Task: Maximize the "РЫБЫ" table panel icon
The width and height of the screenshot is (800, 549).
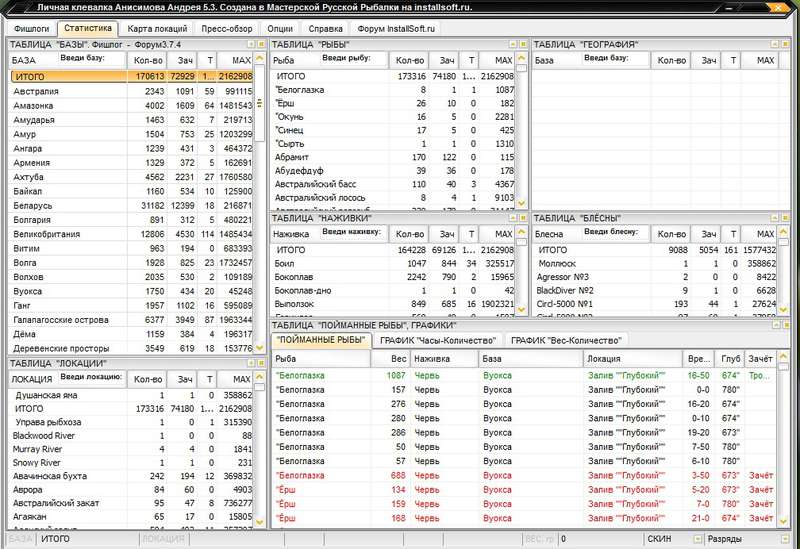Action: point(523,44)
